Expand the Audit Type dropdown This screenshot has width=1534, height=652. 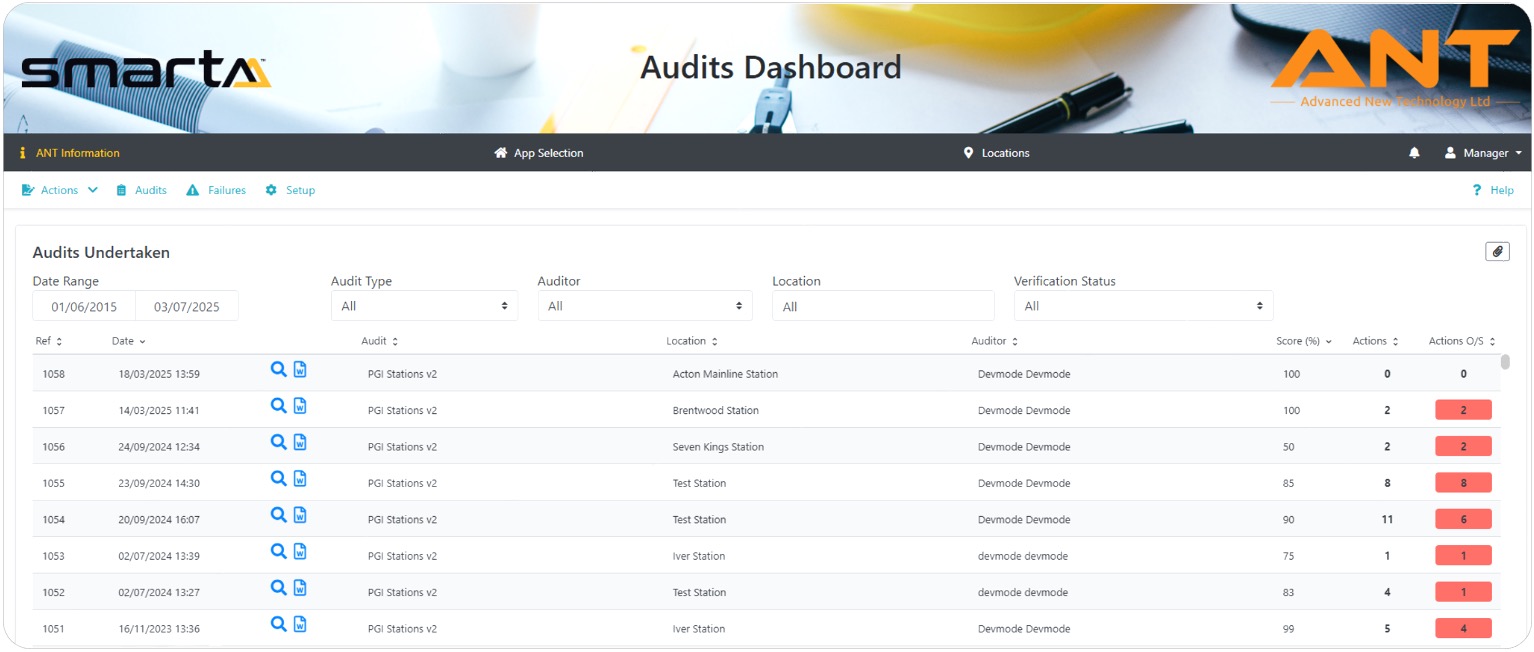coord(424,306)
